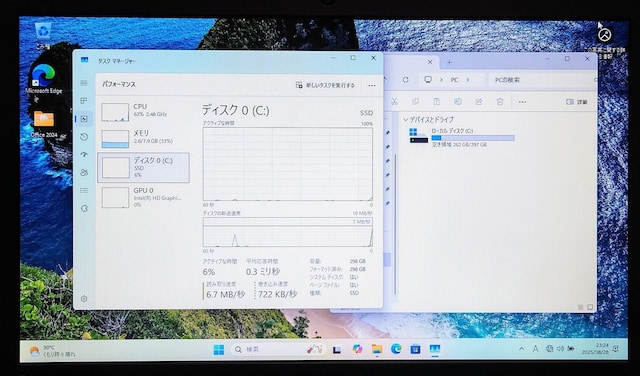The height and width of the screenshot is (376, 640).
Task: Open Task View from taskbar
Action: tap(337, 349)
